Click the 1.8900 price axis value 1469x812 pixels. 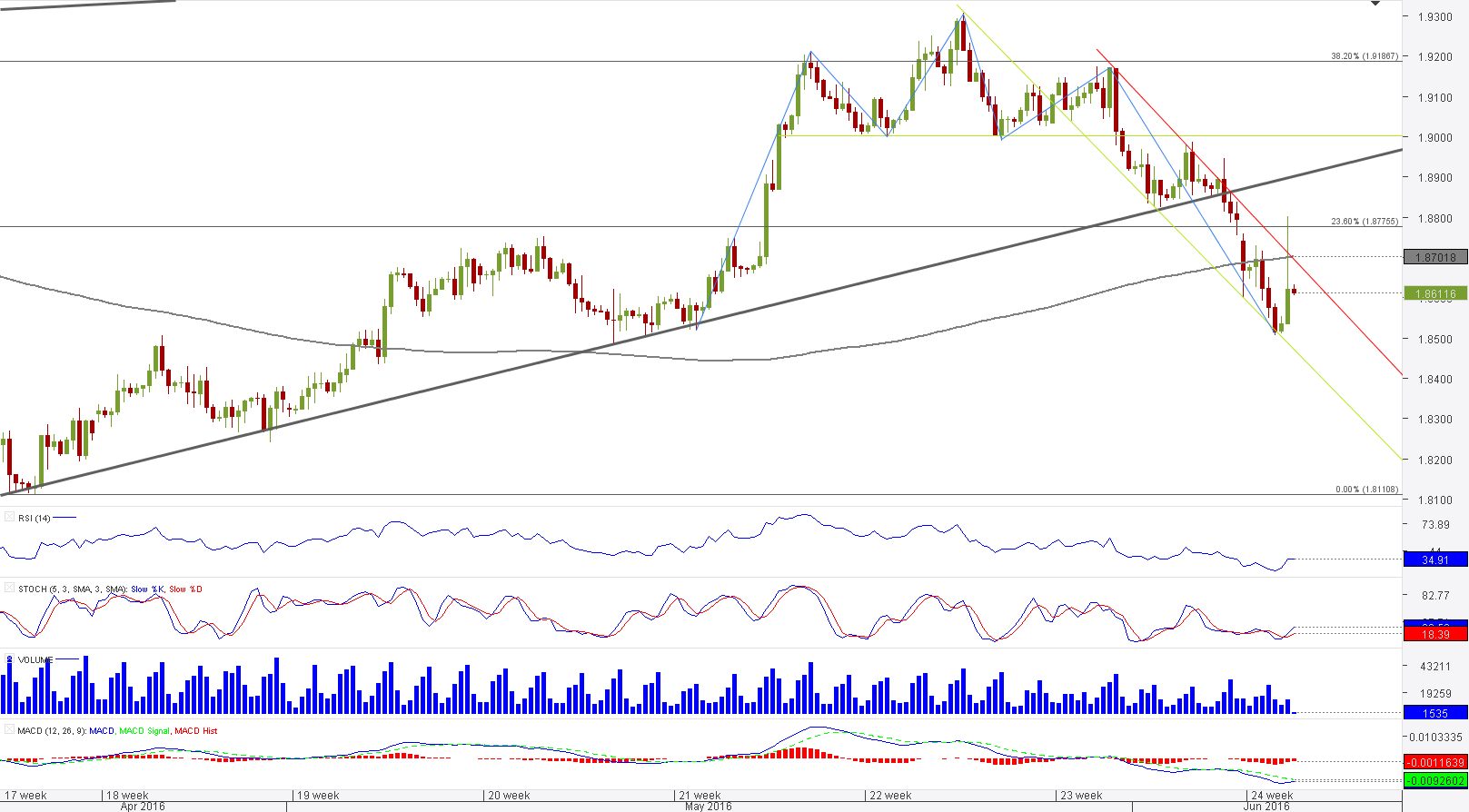pyautogui.click(x=1436, y=178)
